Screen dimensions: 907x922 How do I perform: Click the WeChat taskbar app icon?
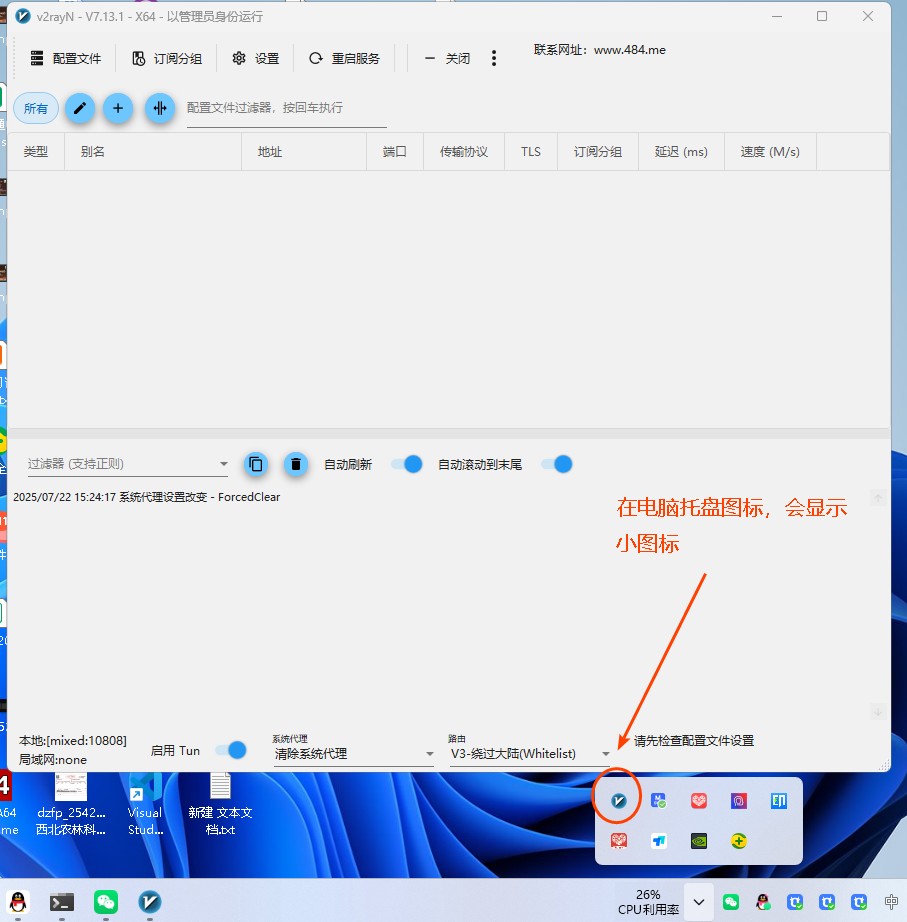pyautogui.click(x=106, y=902)
